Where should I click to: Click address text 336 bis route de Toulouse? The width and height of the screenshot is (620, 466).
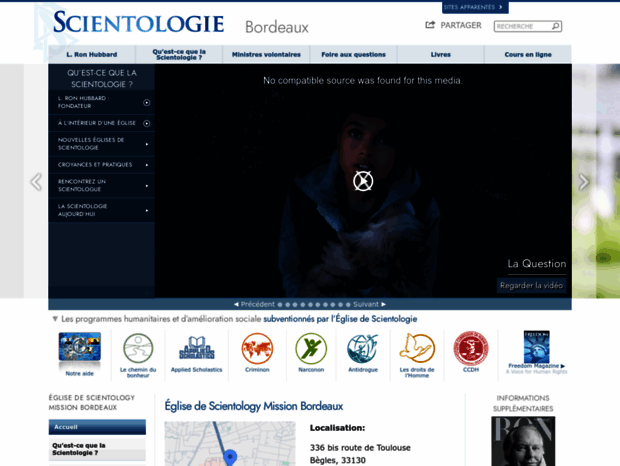click(x=360, y=448)
